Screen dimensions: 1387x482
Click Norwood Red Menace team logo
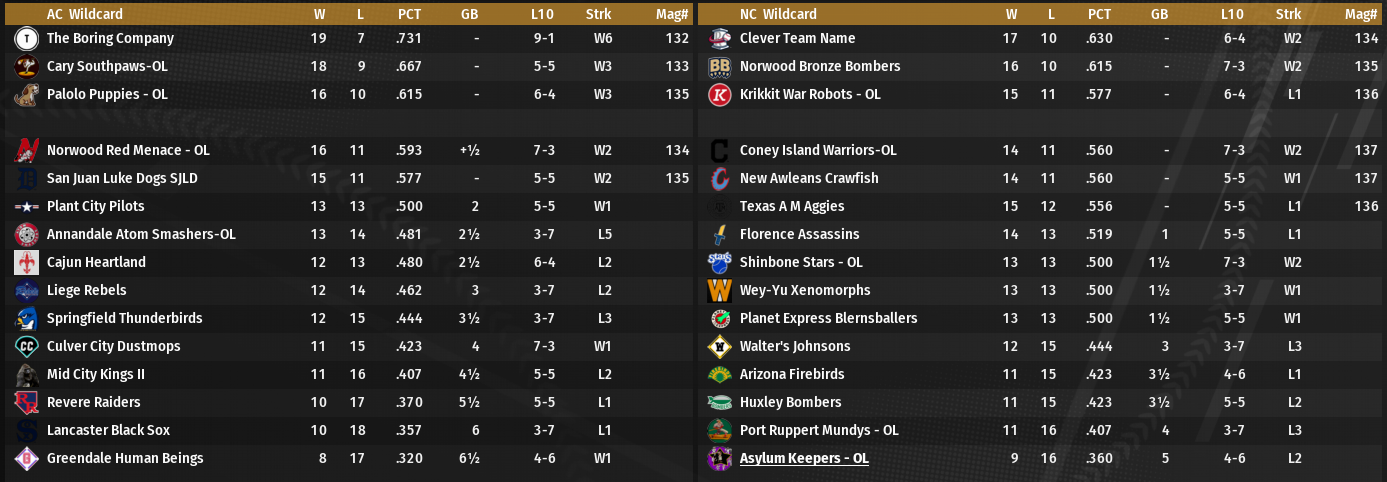[27, 150]
